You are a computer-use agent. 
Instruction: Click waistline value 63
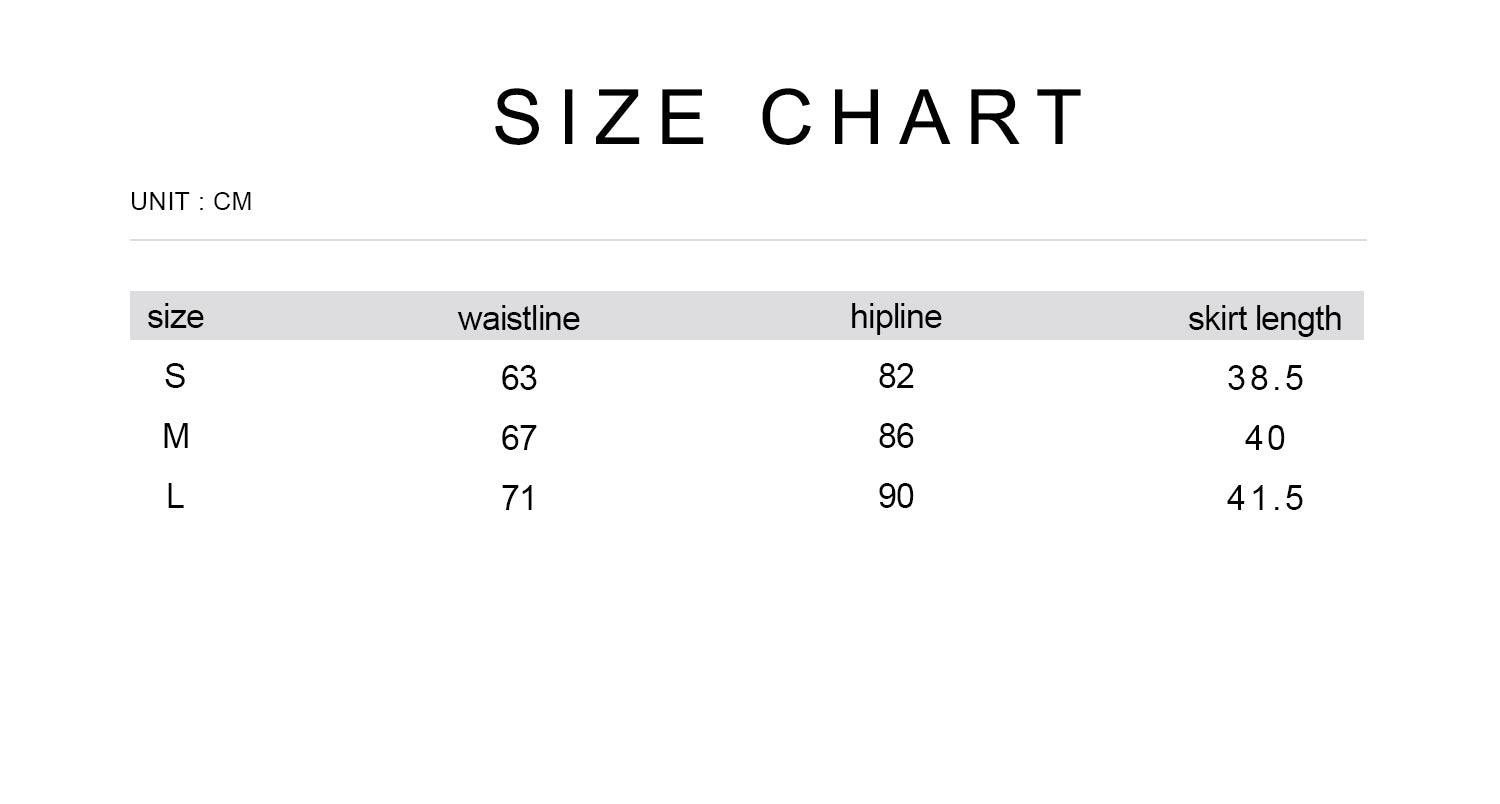519,379
